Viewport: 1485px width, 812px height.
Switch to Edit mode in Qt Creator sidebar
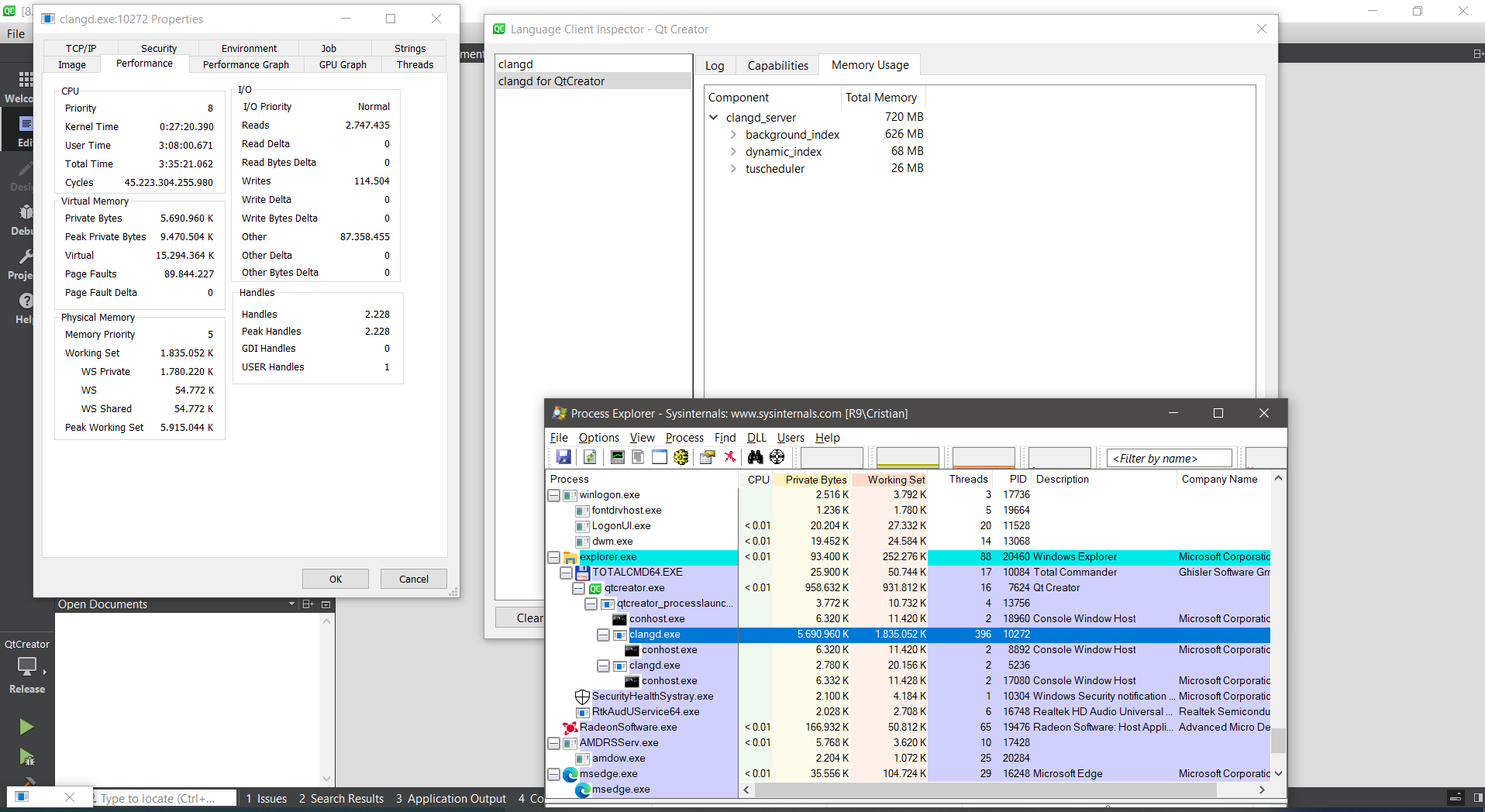point(19,130)
